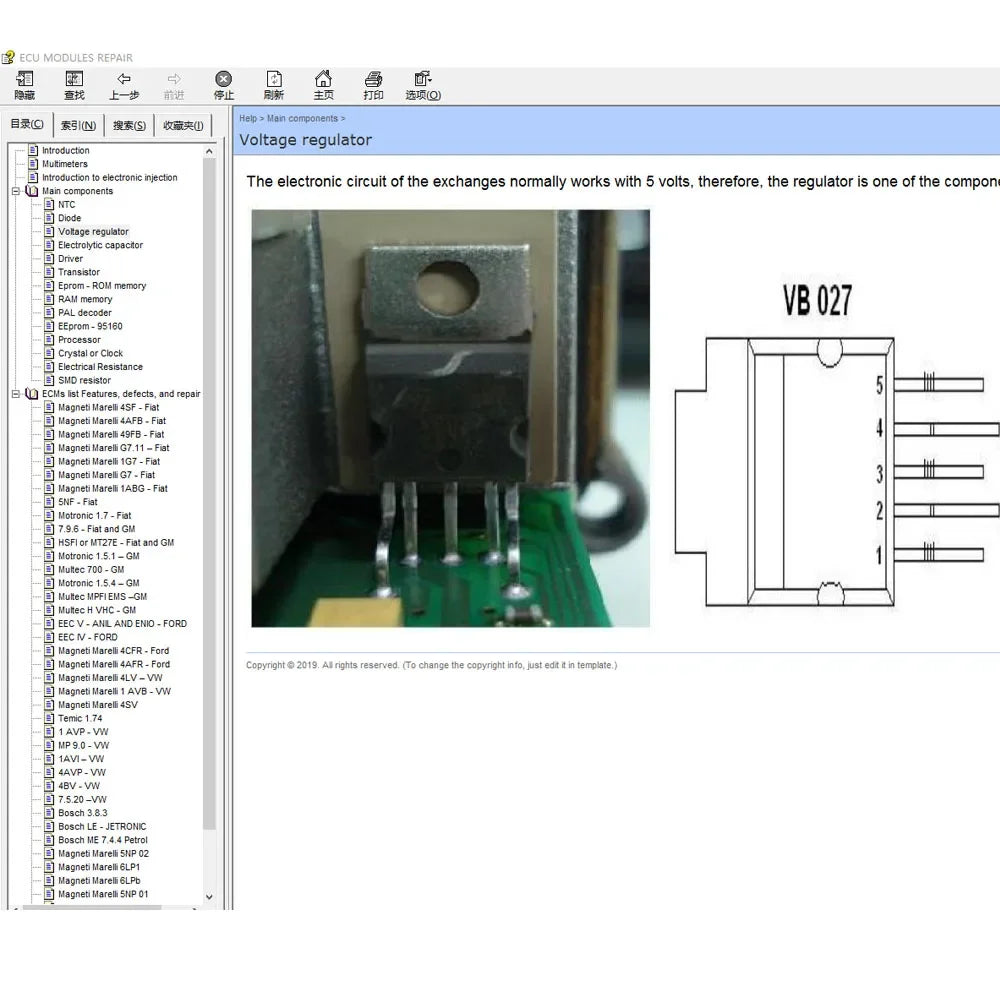Collapse the Main components tree node

pyautogui.click(x=15, y=190)
